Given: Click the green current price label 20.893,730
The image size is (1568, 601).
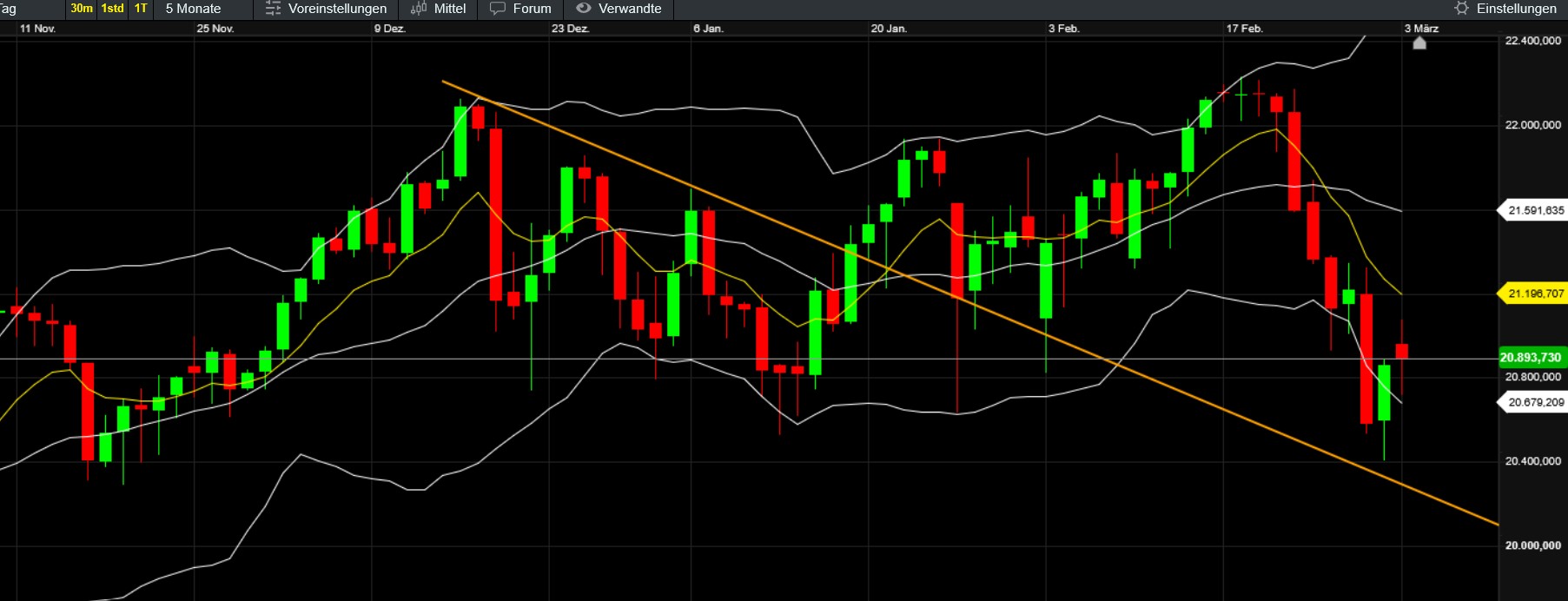Looking at the screenshot, I should [1533, 358].
